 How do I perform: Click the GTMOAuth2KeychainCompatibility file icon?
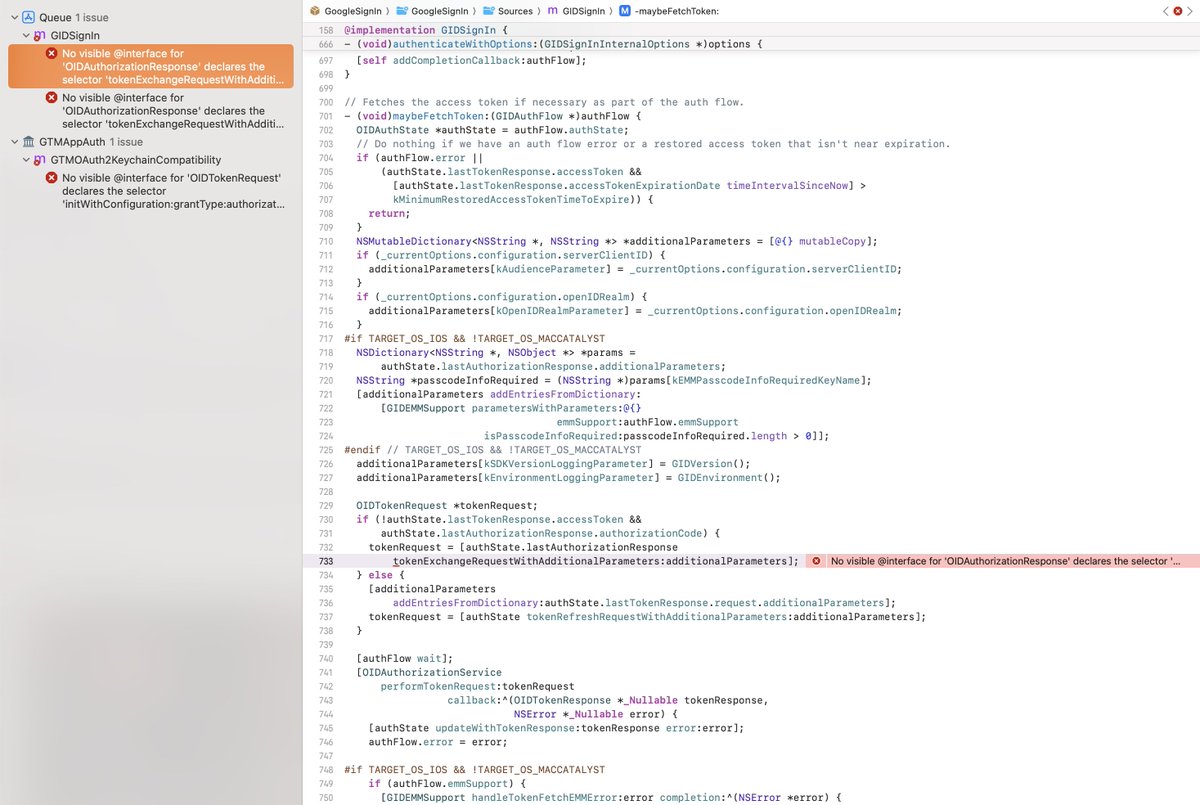pyautogui.click(x=39, y=160)
